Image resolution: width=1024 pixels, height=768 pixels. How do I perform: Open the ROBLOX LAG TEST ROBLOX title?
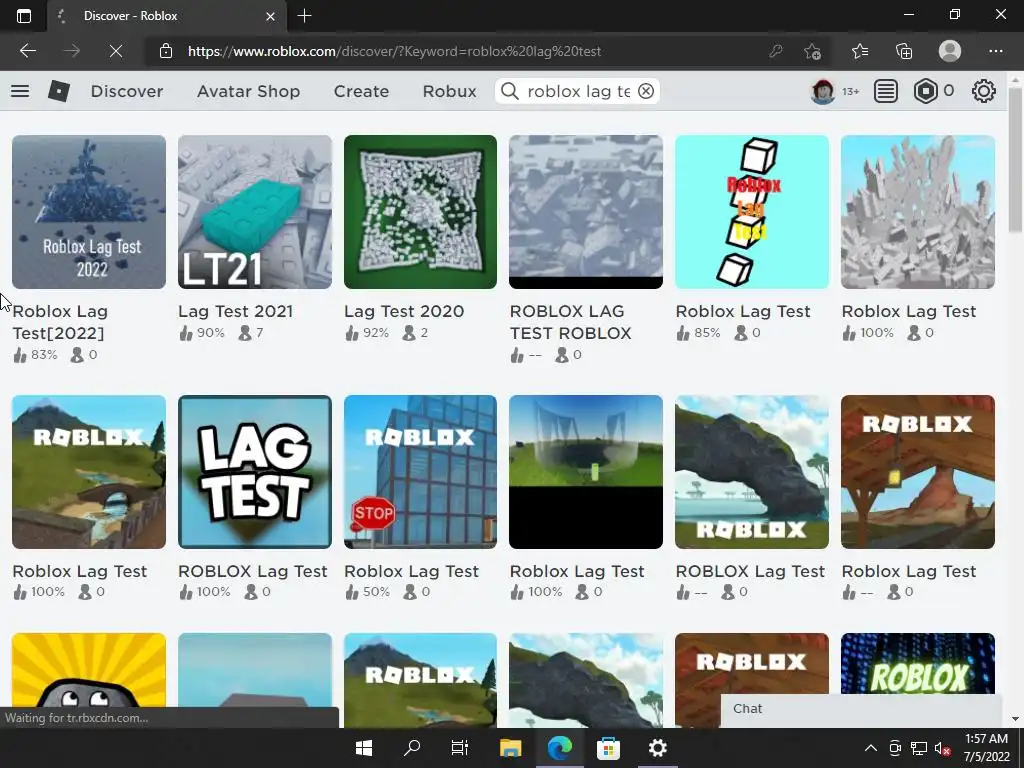[570, 322]
